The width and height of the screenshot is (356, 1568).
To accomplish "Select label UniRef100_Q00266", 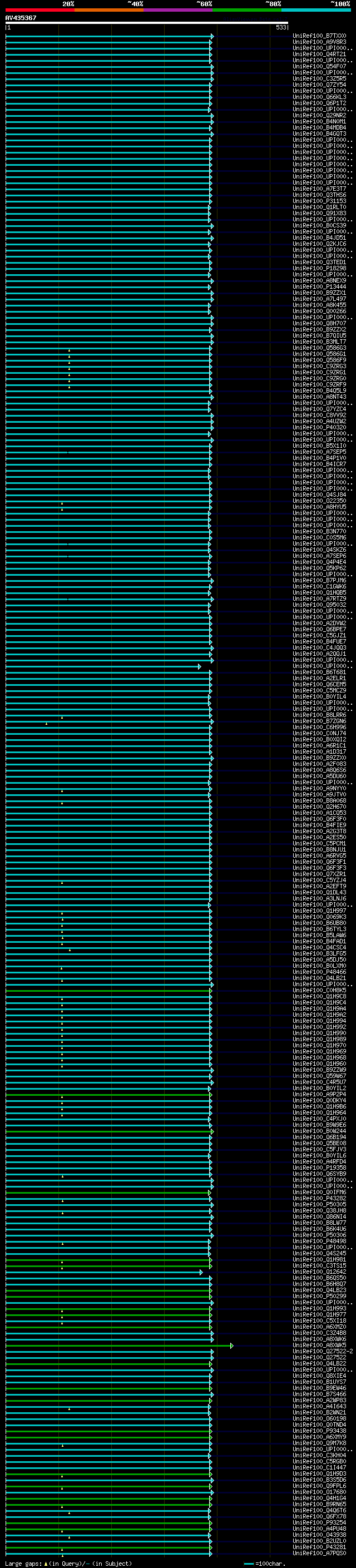I will (x=319, y=311).
